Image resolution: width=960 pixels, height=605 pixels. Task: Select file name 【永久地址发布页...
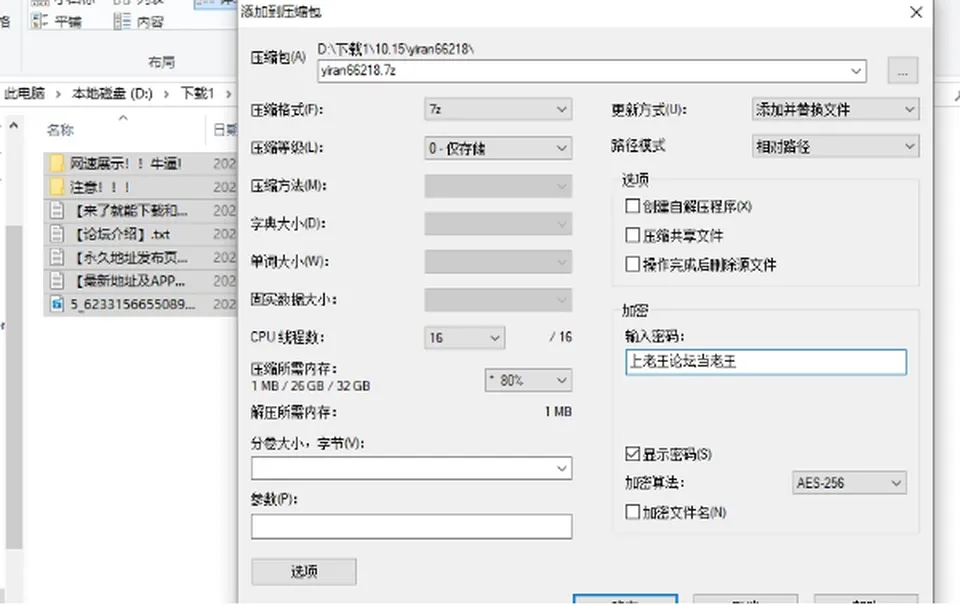pos(130,258)
